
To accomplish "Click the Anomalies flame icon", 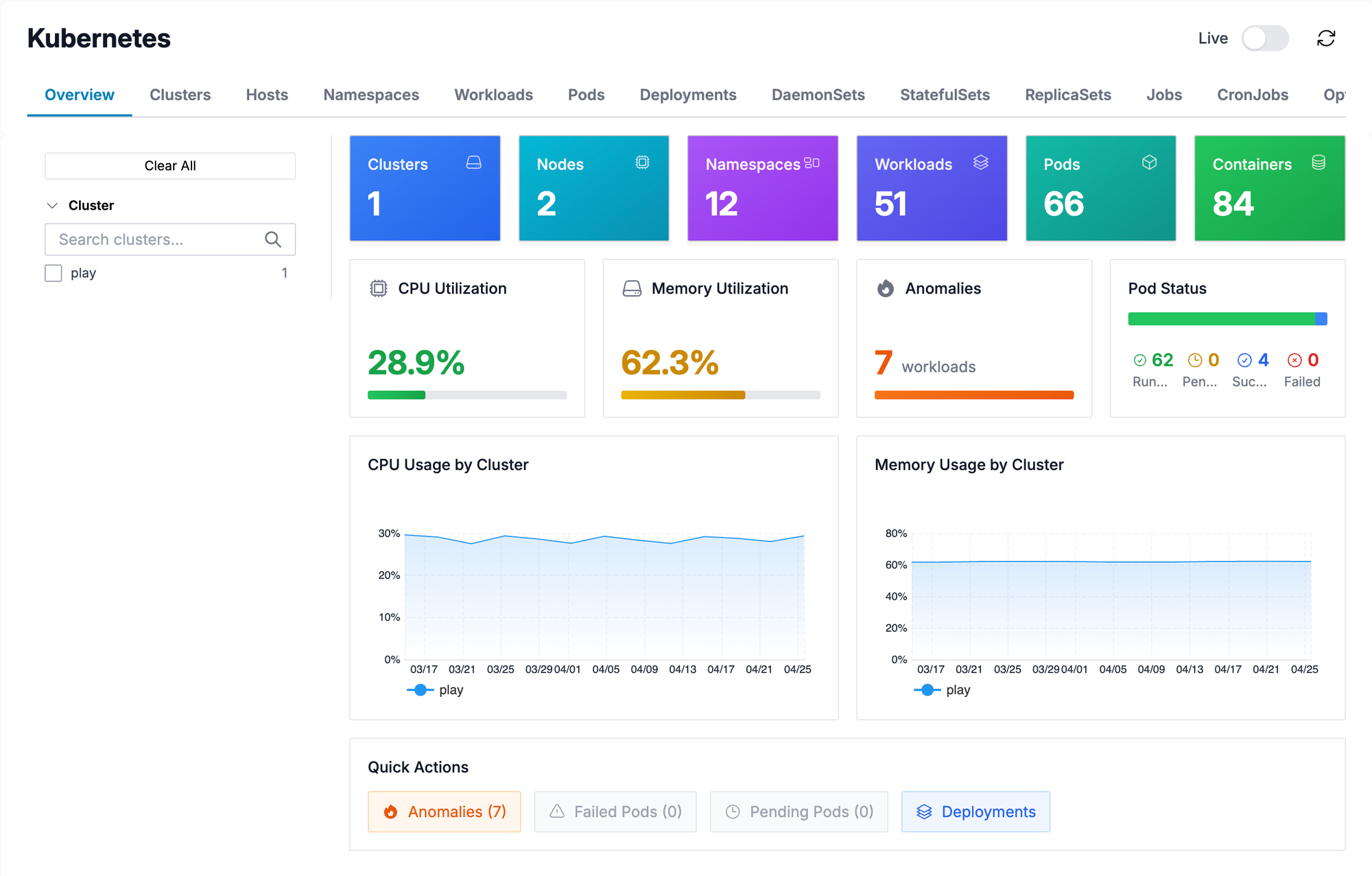I will (x=886, y=289).
